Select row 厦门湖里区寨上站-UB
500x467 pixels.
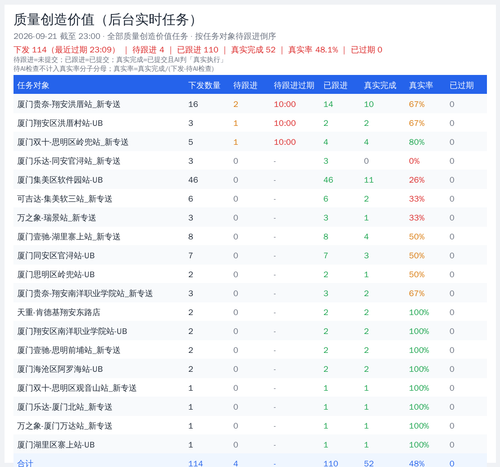(x=250, y=445)
